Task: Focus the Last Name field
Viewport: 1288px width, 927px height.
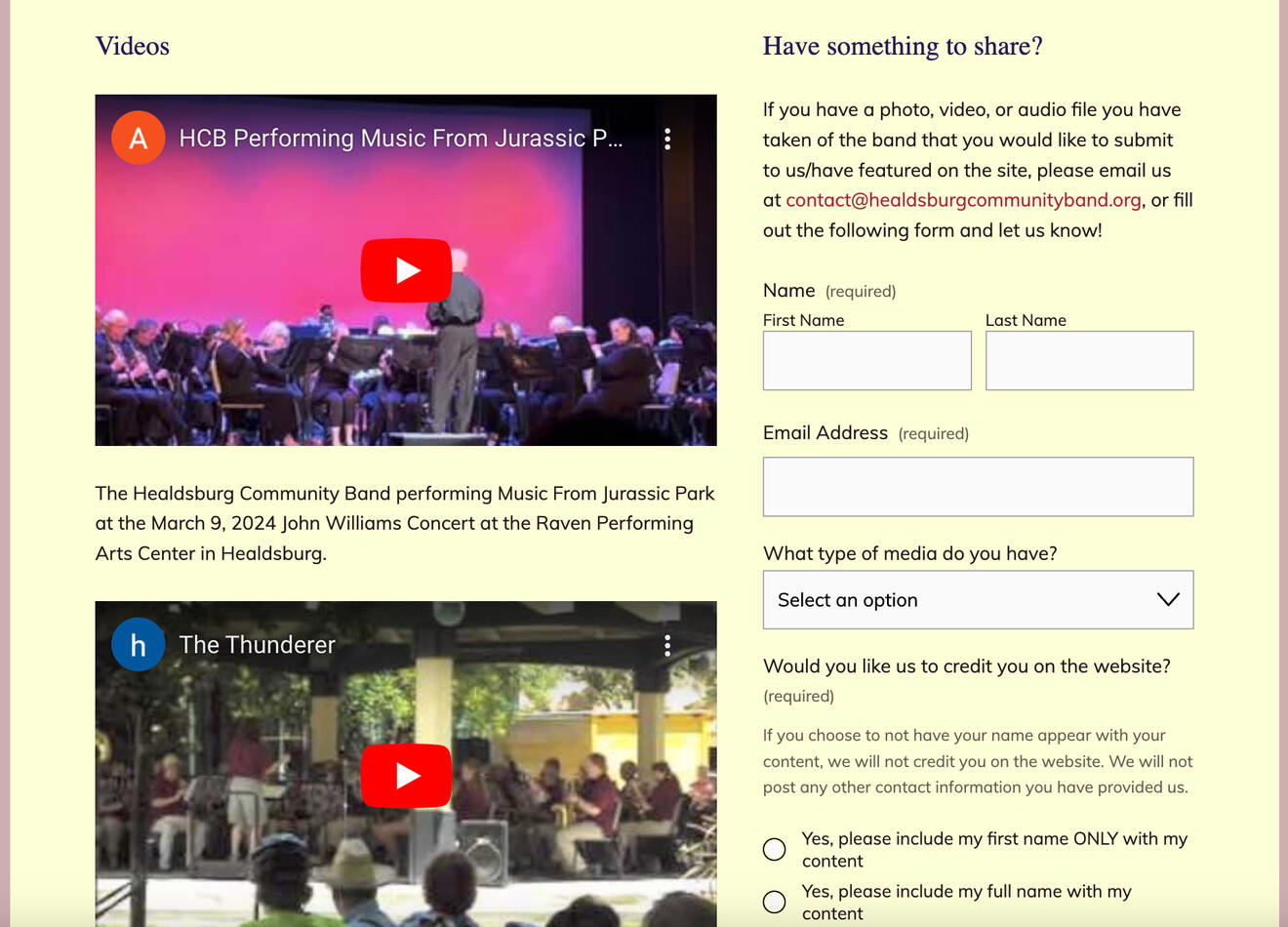Action: [1089, 360]
